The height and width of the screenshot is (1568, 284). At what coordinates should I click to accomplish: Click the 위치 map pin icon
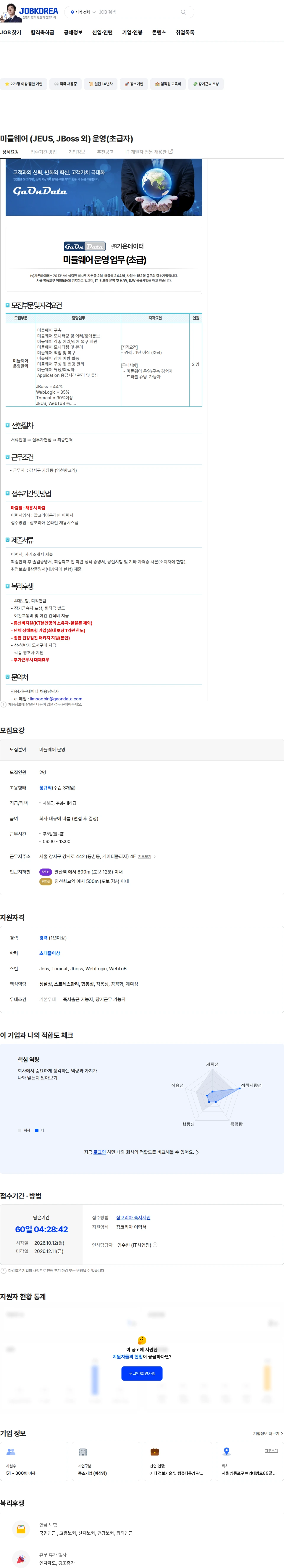[x=226, y=1452]
